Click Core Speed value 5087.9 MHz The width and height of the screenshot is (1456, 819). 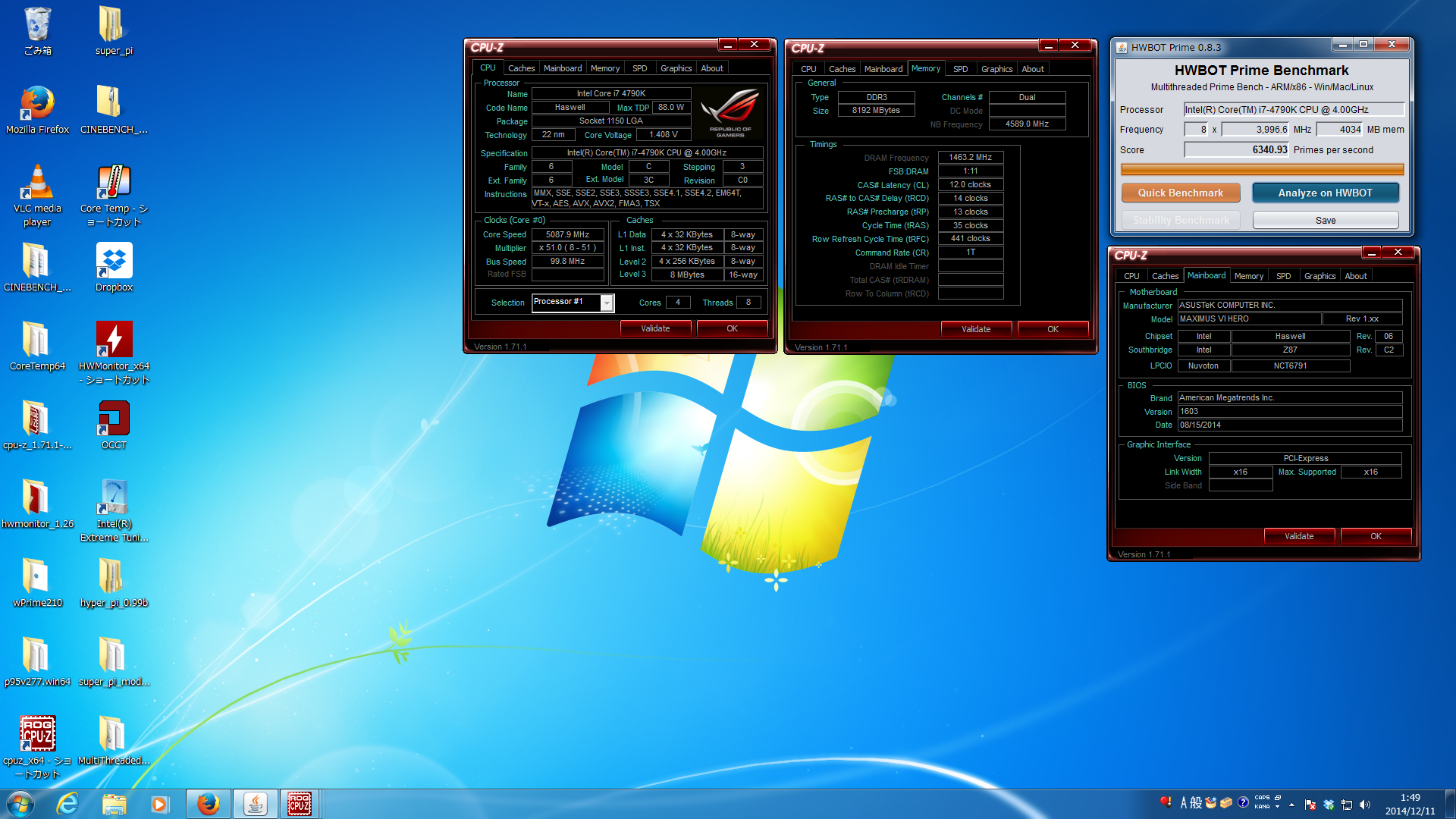[567, 234]
